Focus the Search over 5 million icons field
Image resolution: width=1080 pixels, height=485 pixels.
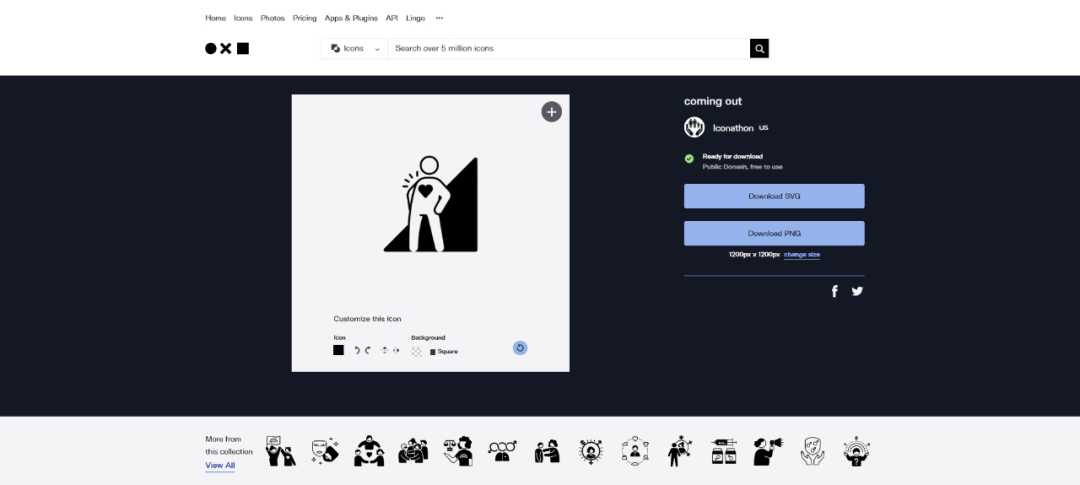click(569, 48)
